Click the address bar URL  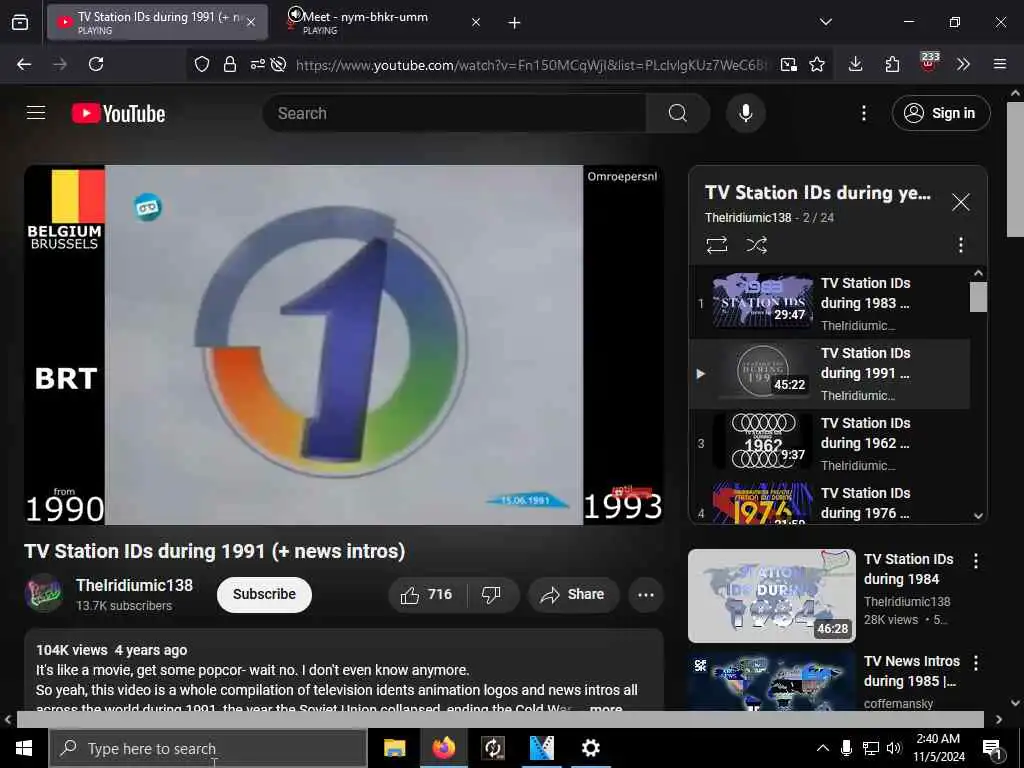[x=532, y=65]
